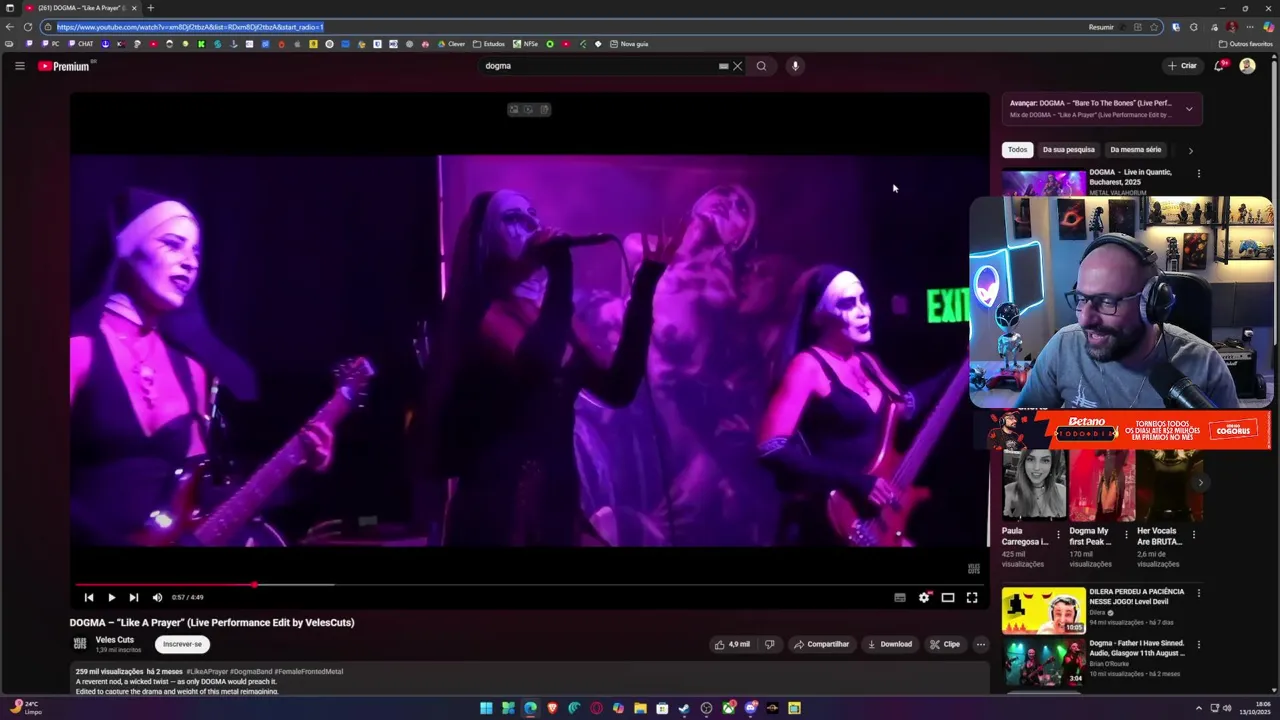This screenshot has height=720, width=1280.
Task: Open the 'DILERA PERDEU A PACIÊNCIA' video thumbnail
Action: point(1044,610)
